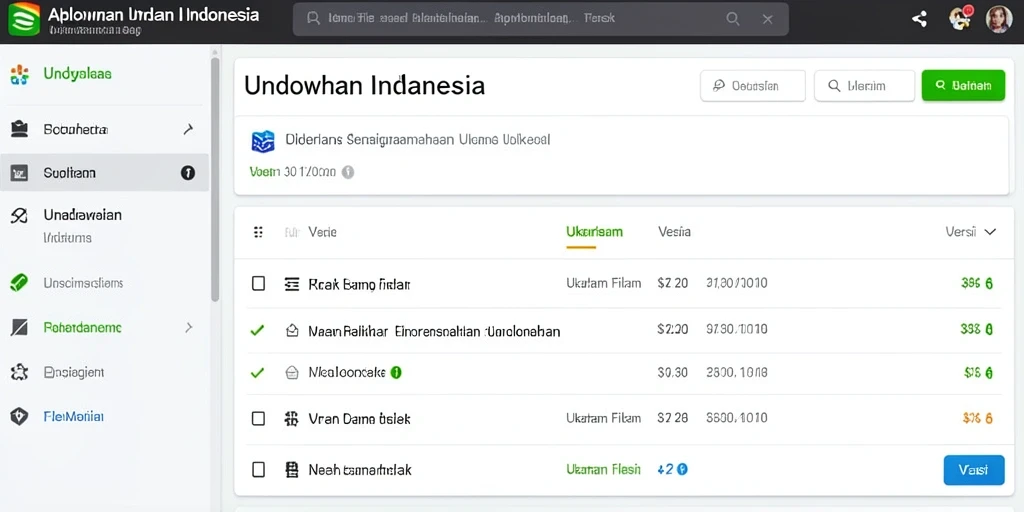Viewport: 1024px width, 512px height.
Task: Select the Vesia tab
Action: coord(675,231)
